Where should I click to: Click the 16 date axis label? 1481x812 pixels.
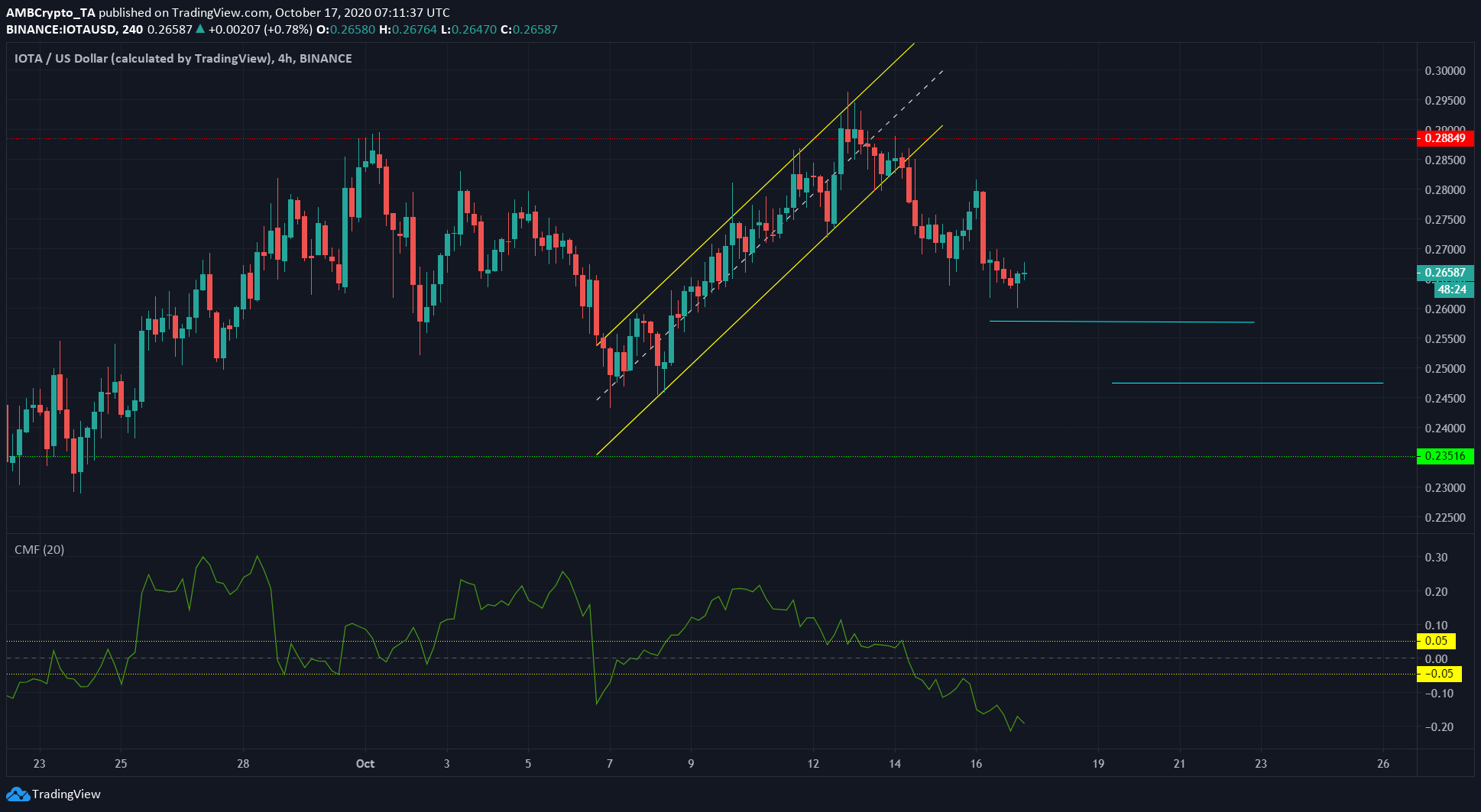point(976,764)
